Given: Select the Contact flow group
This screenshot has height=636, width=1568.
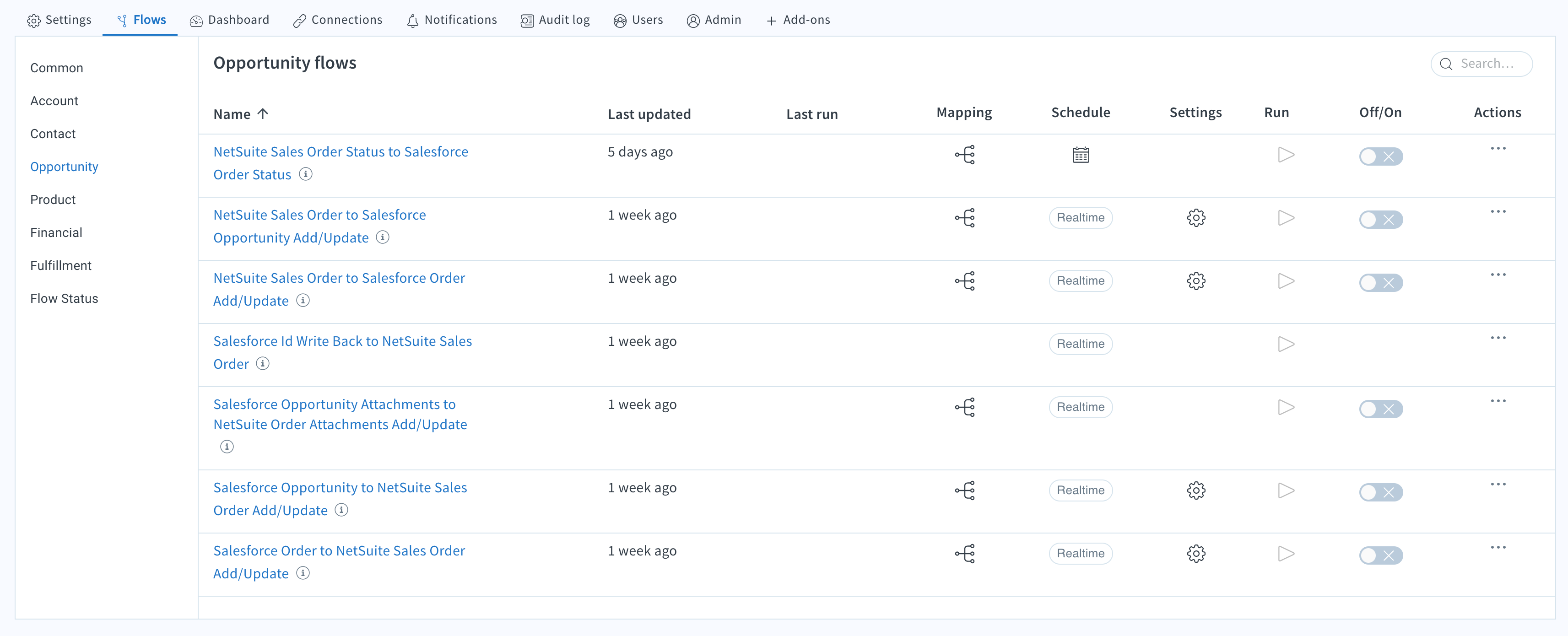Looking at the screenshot, I should pos(53,134).
